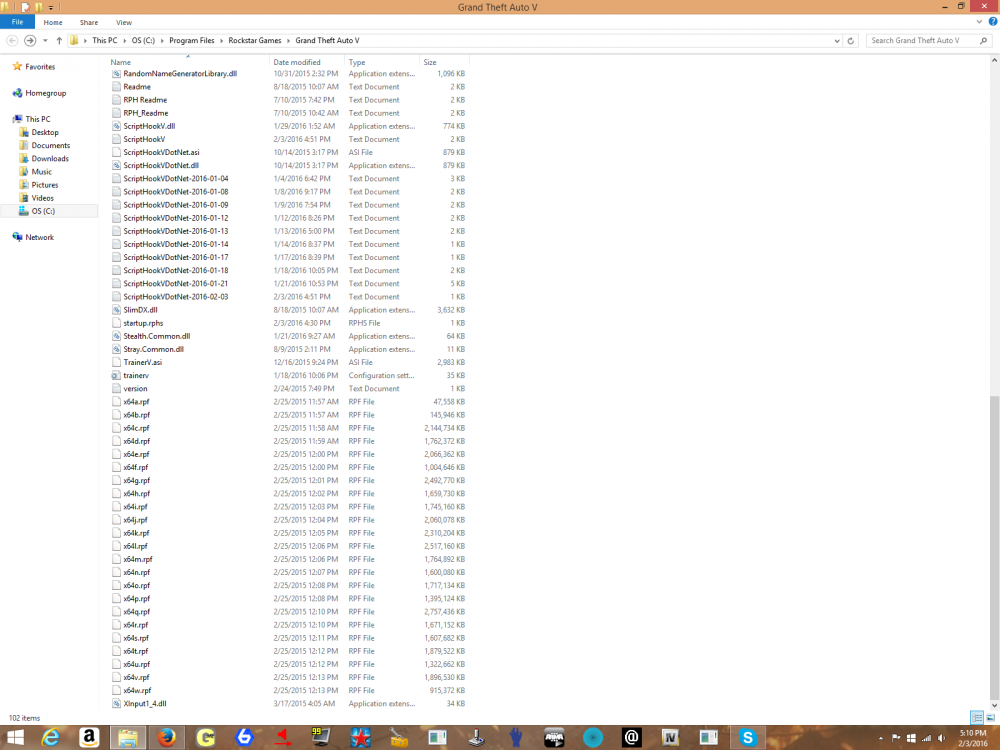Image resolution: width=1000 pixels, height=750 pixels.
Task: Open the File menu
Action: 17,21
